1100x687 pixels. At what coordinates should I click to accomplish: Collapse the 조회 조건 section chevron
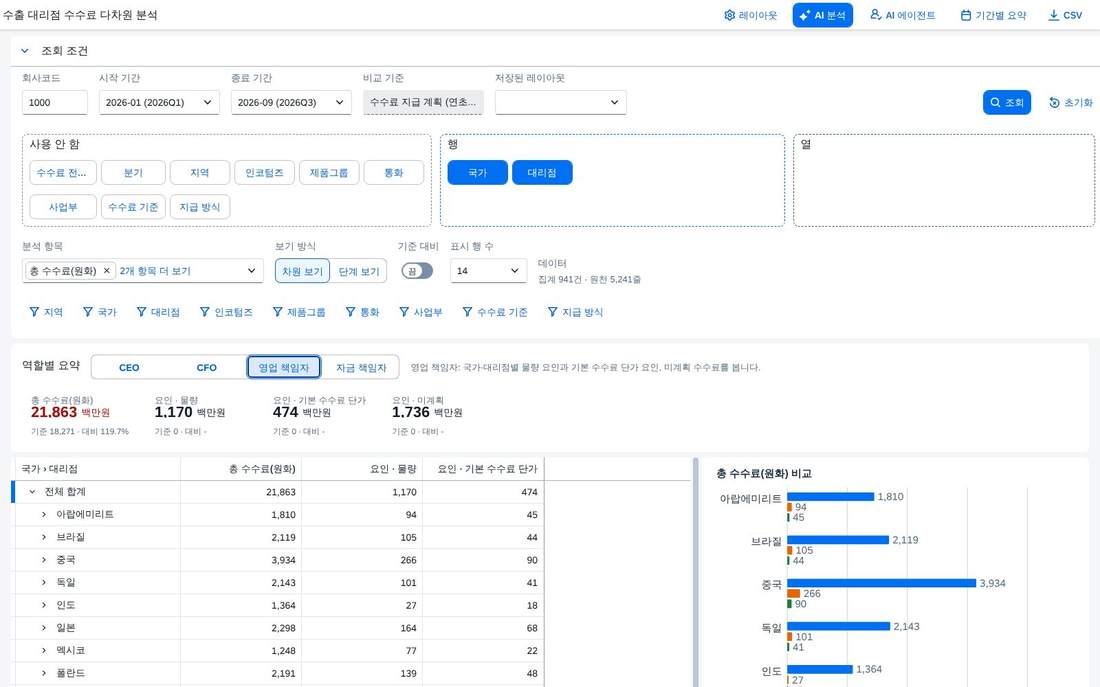coord(25,51)
